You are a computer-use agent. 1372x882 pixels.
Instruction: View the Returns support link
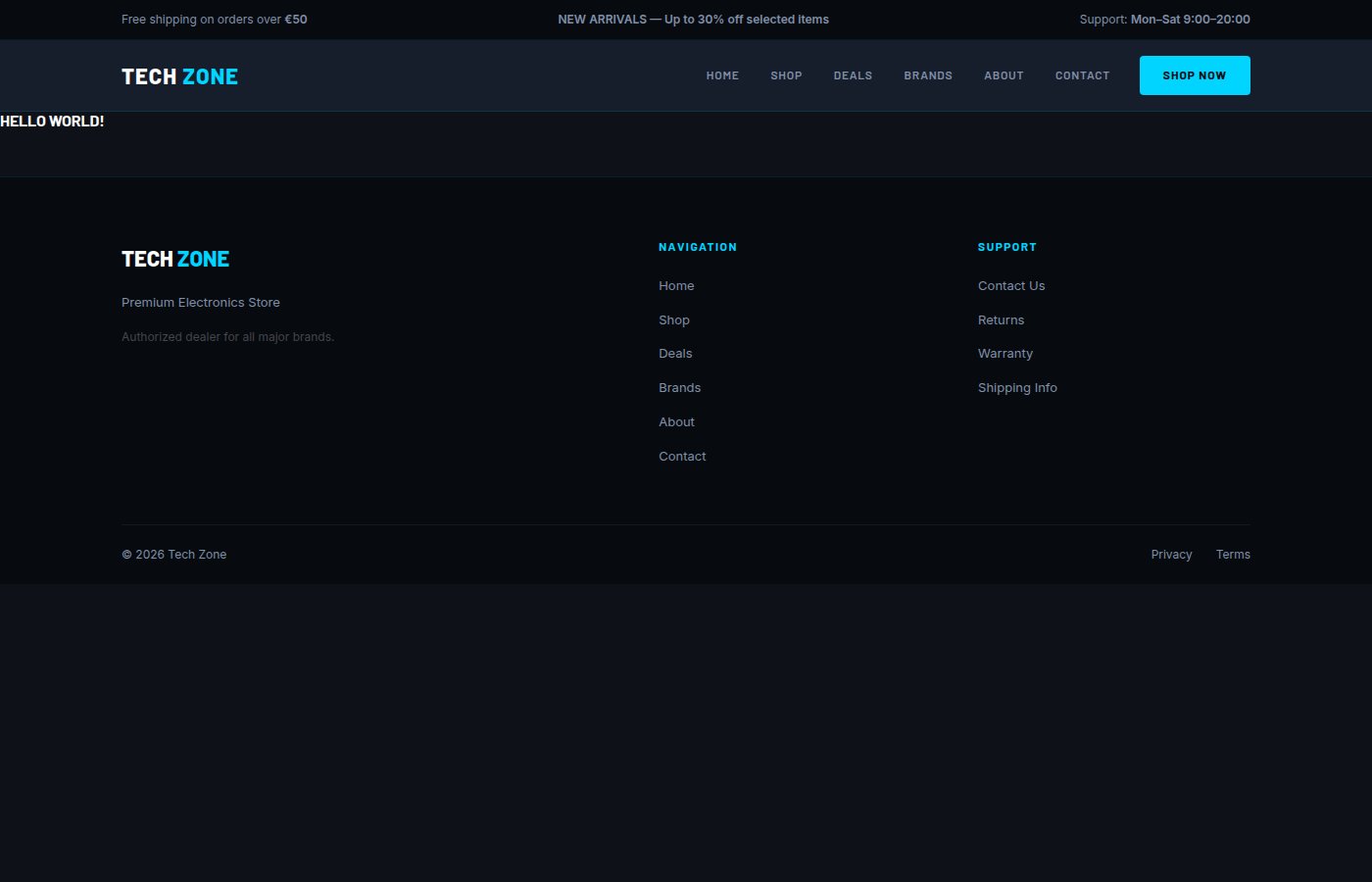tap(1001, 320)
